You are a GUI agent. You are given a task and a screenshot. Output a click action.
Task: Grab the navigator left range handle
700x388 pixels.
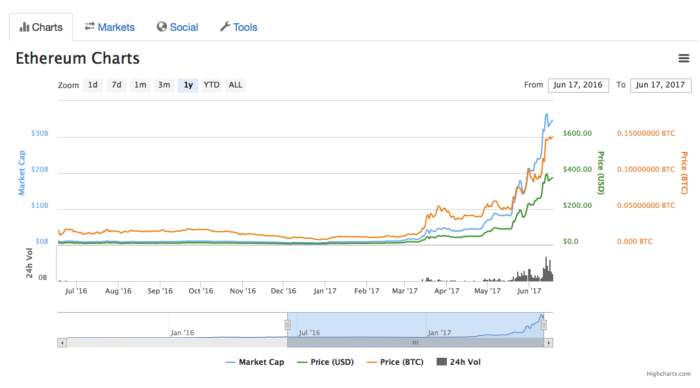point(288,325)
